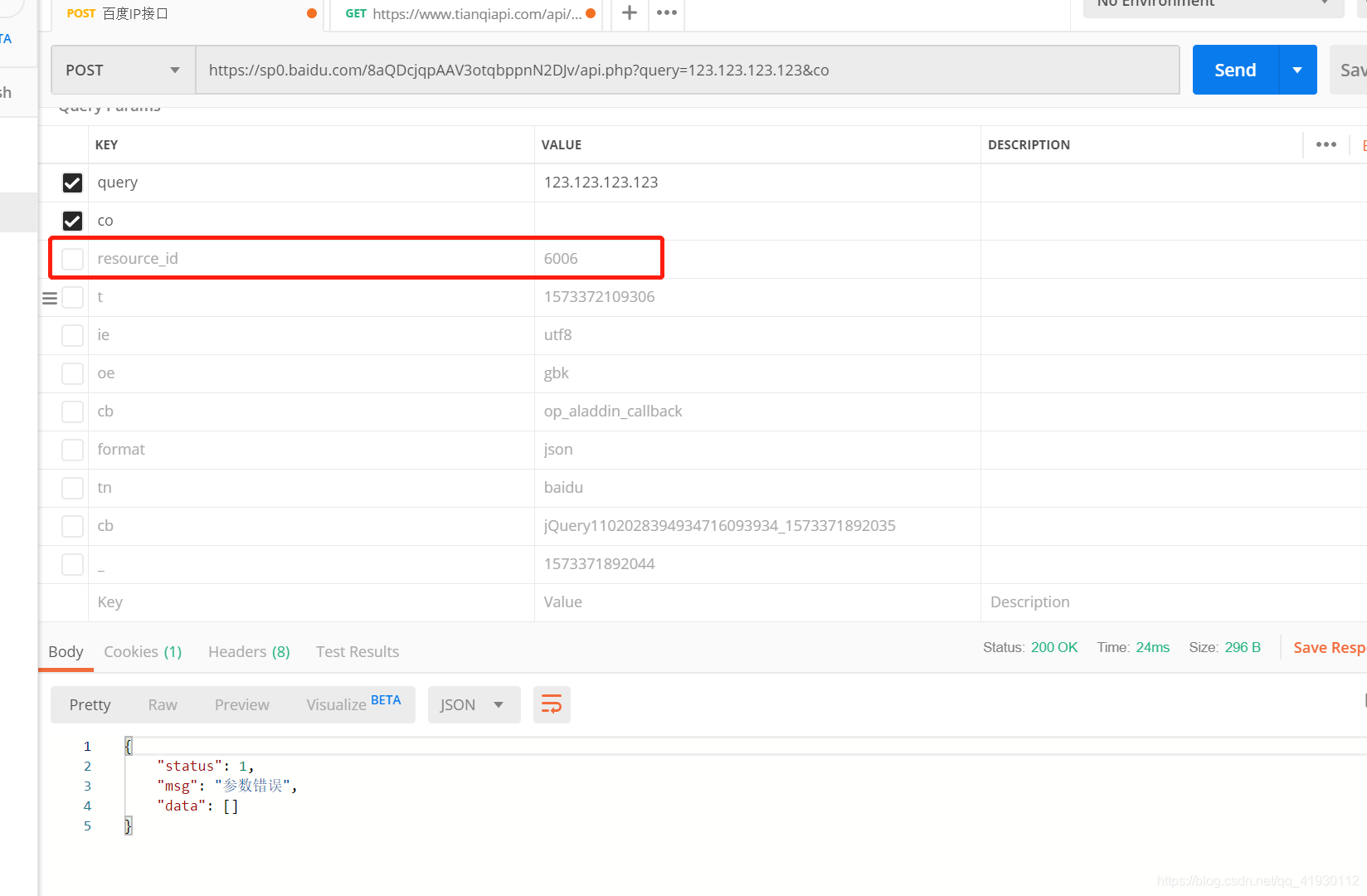Enable the tn parameter checkbox
The image size is (1367, 896).
(x=72, y=488)
